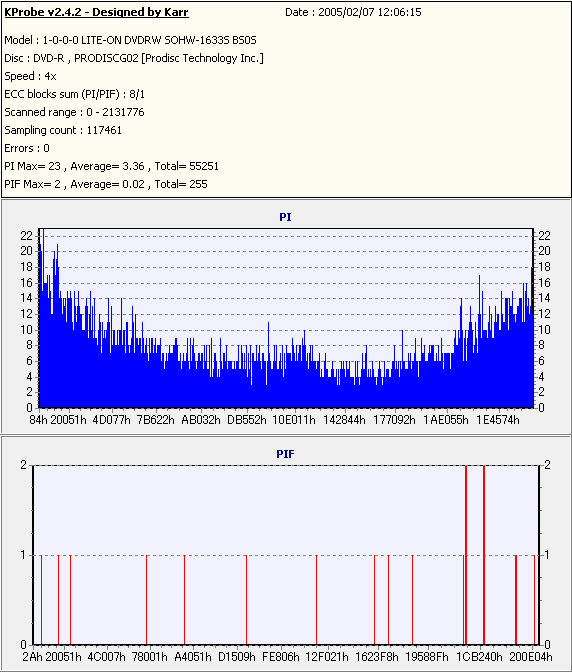Select the scan date text
This screenshot has width=572, height=672.
[353, 12]
